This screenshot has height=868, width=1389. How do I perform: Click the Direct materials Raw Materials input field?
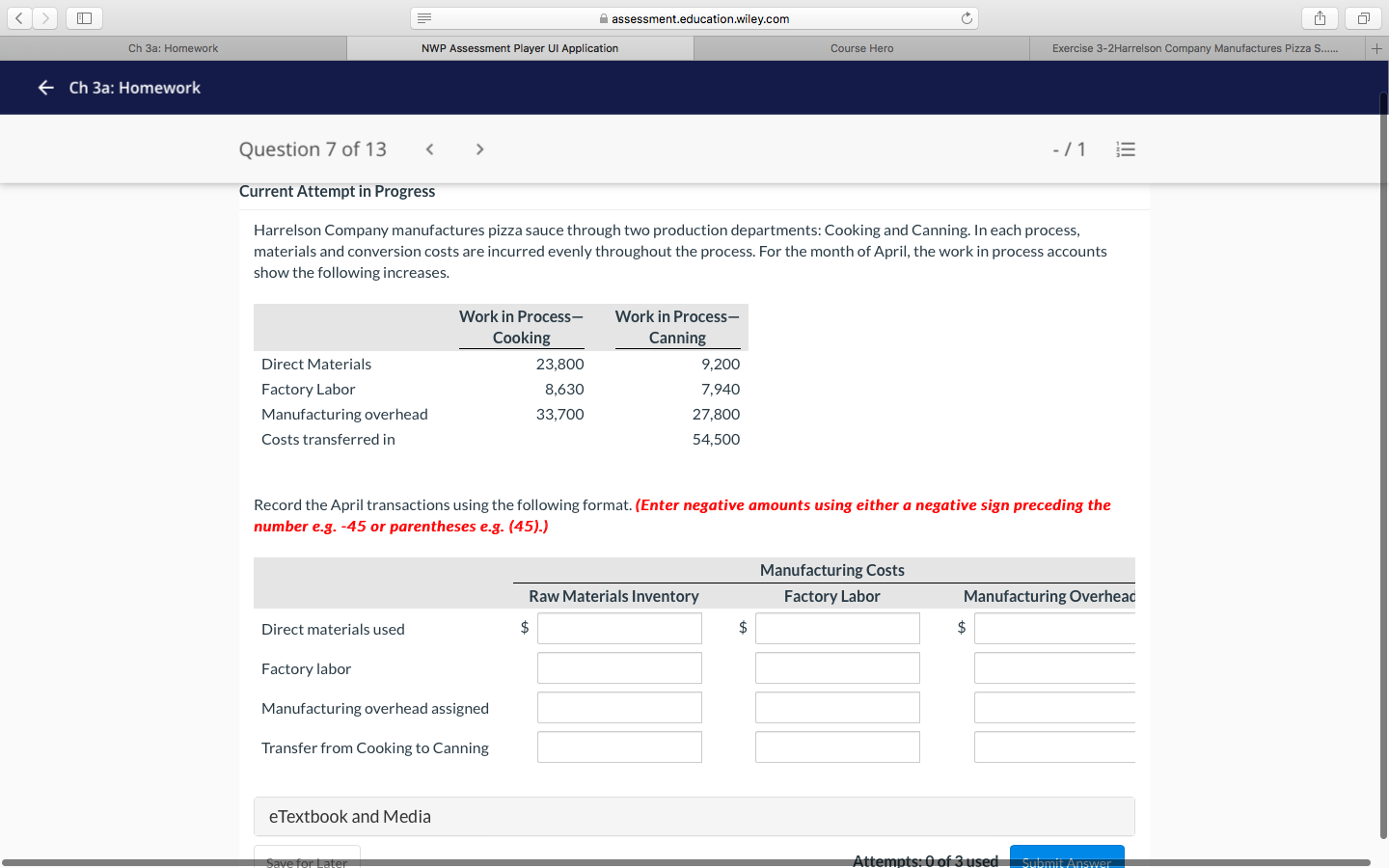pyautogui.click(x=619, y=628)
